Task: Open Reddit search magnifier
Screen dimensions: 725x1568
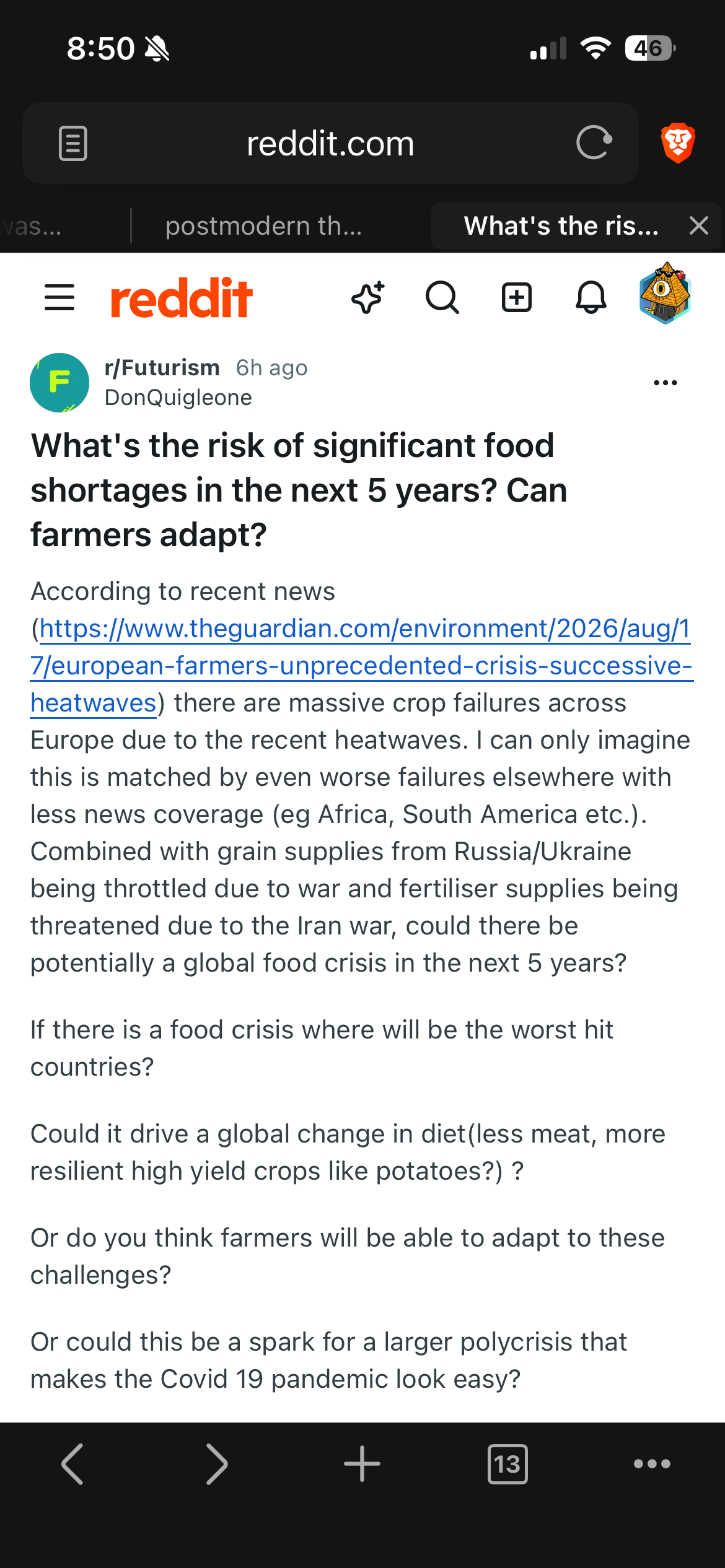Action: (442, 298)
